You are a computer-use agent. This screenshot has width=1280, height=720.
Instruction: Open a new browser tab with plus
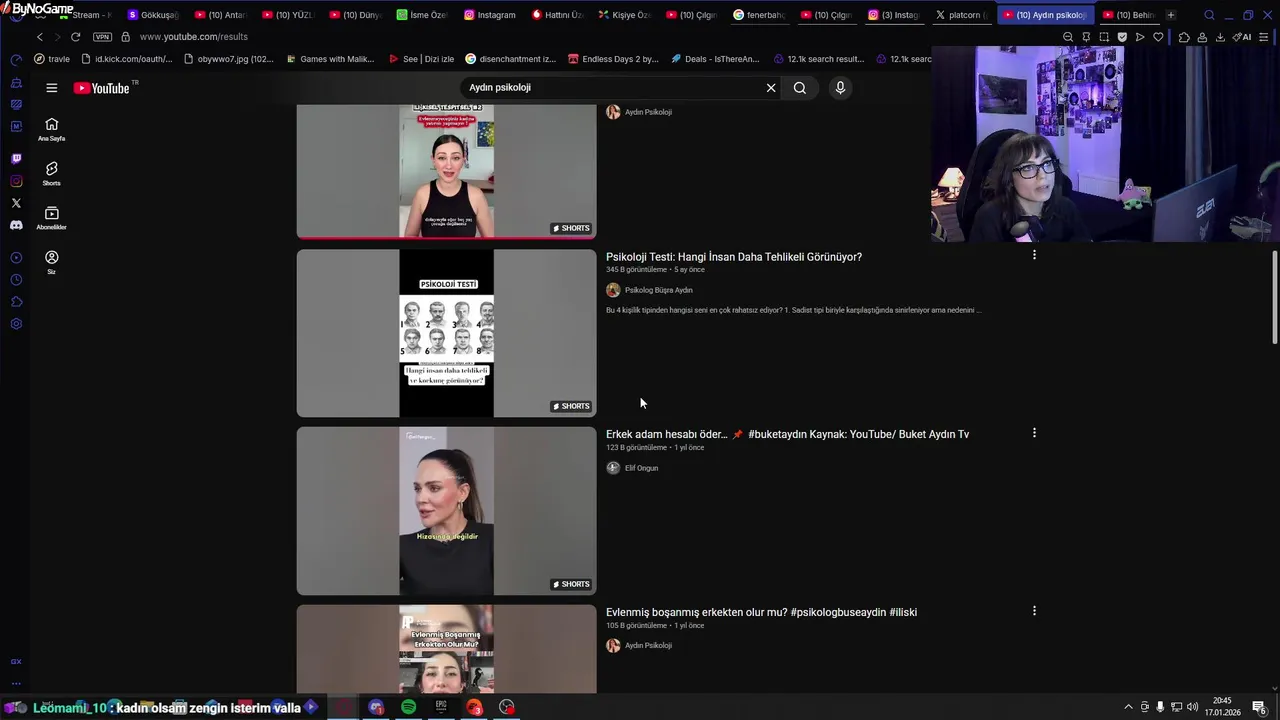(1171, 15)
